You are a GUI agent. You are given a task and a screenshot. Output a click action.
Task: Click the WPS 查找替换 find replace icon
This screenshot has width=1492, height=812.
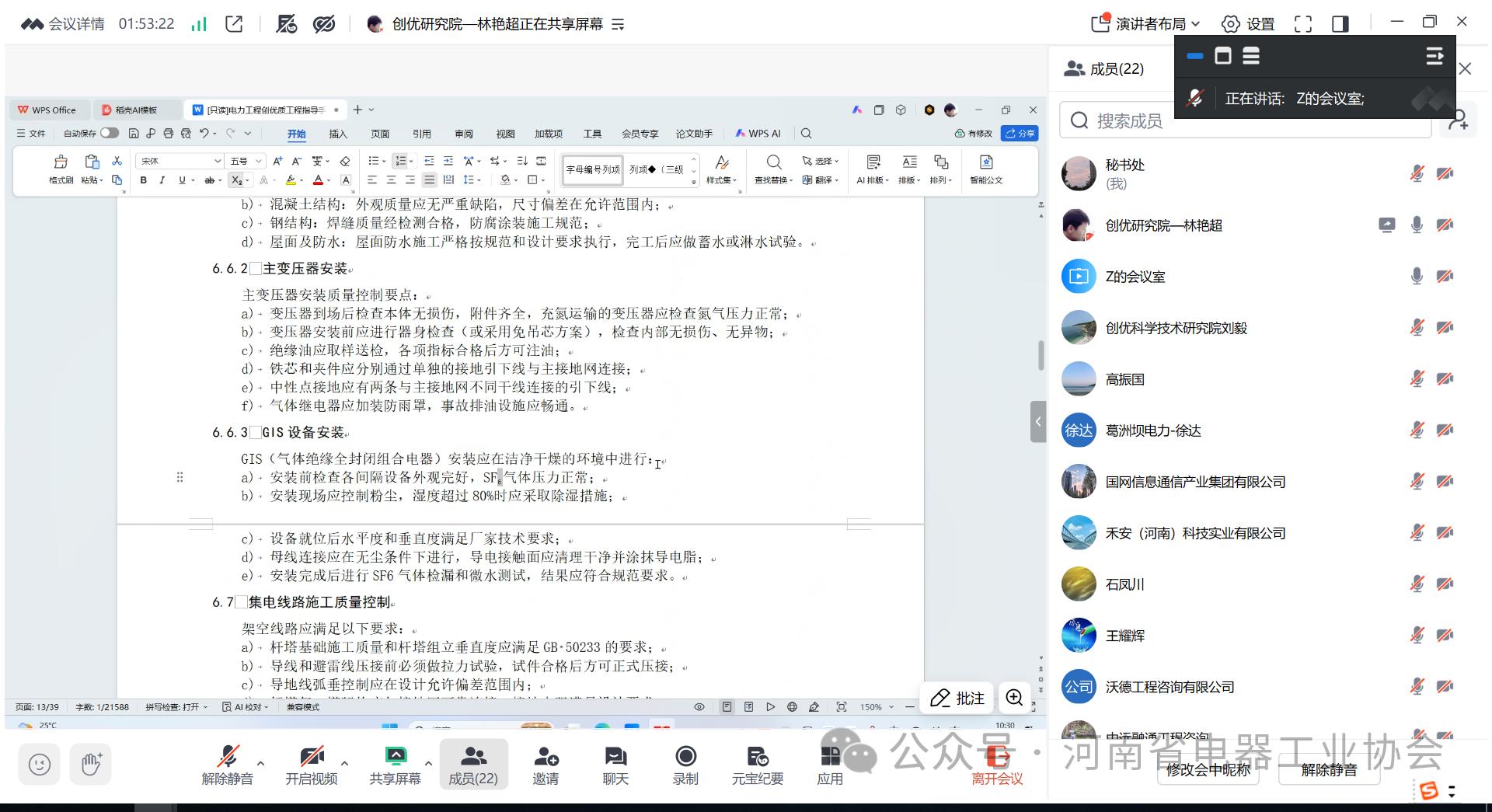[773, 169]
